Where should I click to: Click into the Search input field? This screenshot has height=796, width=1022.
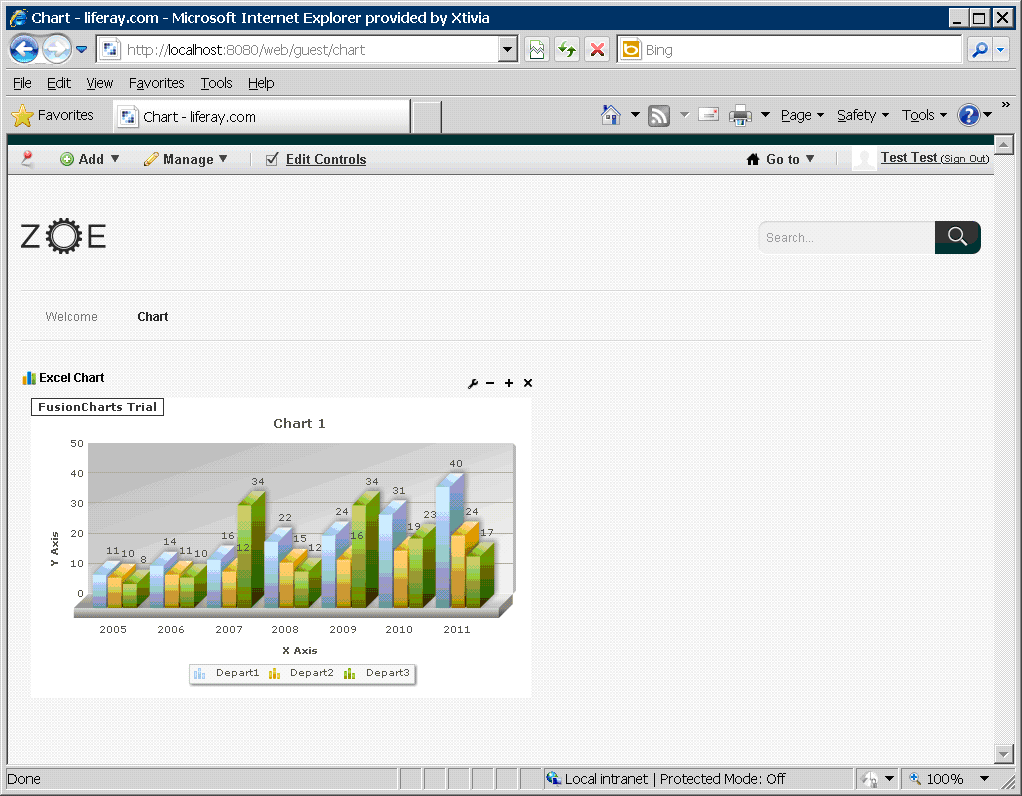pos(845,237)
